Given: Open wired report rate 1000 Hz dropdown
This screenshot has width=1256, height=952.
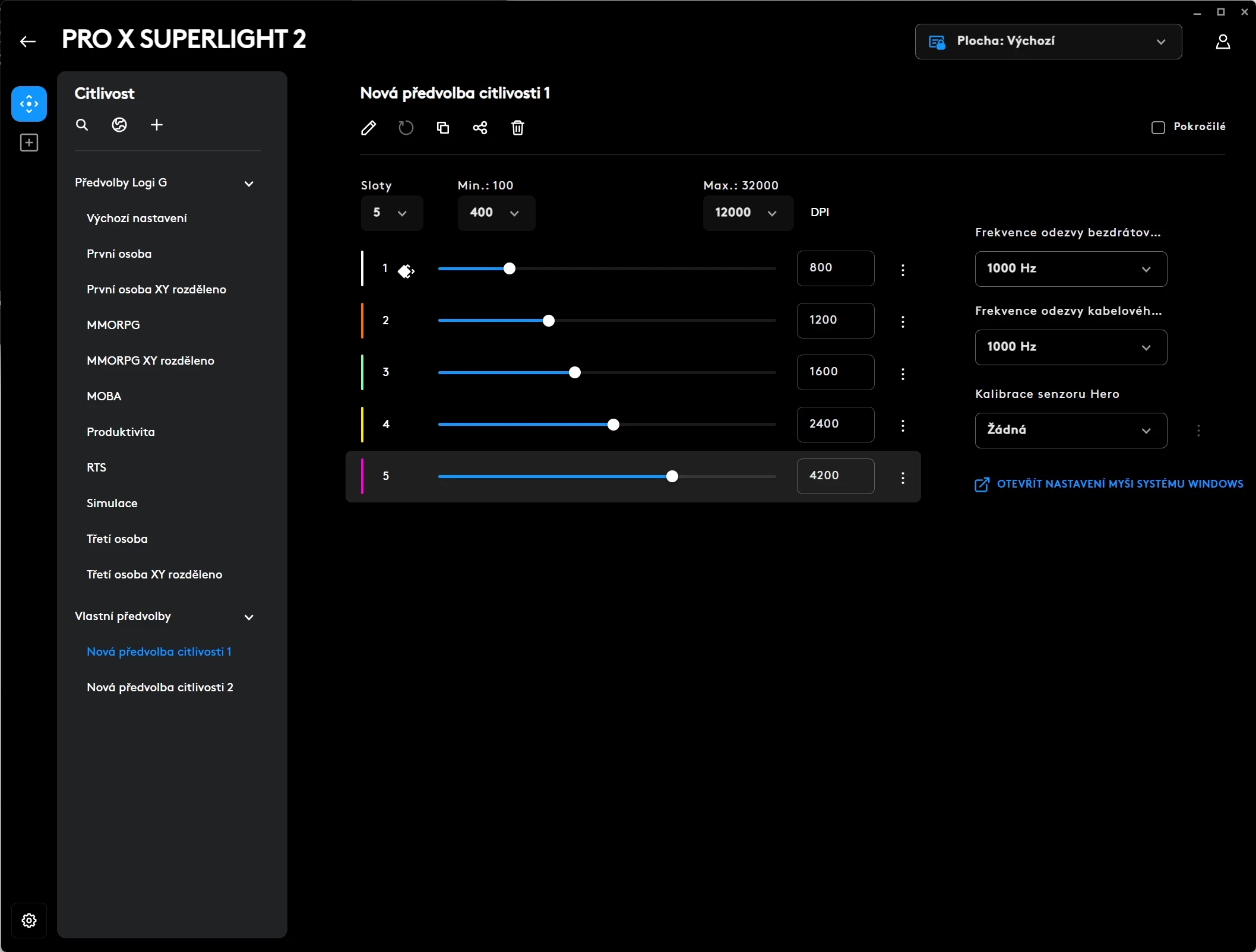Looking at the screenshot, I should 1071,347.
